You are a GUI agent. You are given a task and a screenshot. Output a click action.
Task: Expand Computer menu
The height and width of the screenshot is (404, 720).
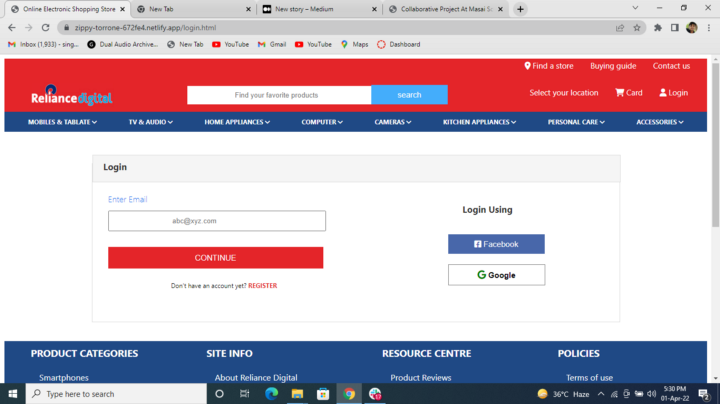point(322,122)
